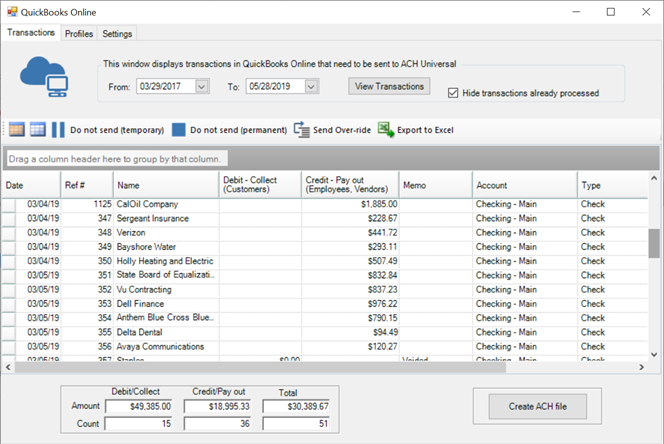This screenshot has width=664, height=444.
Task: Click the Do not send (temporary) pause icon
Action: 58,130
